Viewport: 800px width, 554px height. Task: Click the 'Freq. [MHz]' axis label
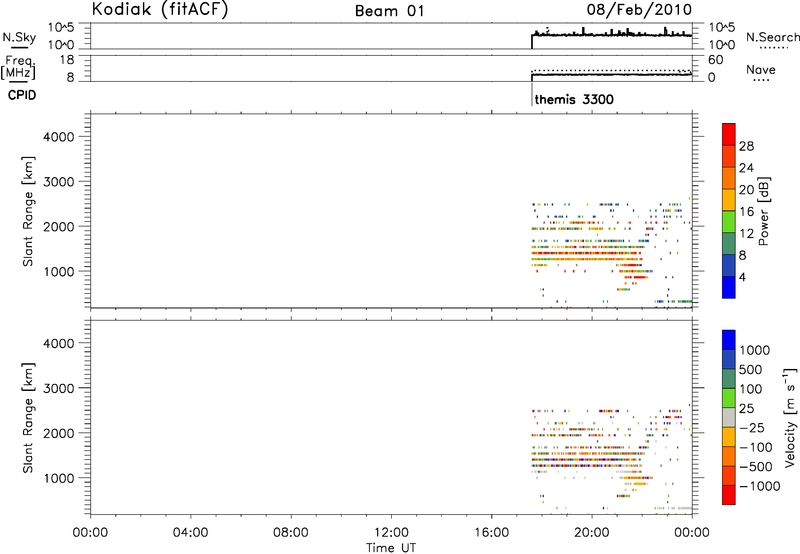(x=18, y=67)
